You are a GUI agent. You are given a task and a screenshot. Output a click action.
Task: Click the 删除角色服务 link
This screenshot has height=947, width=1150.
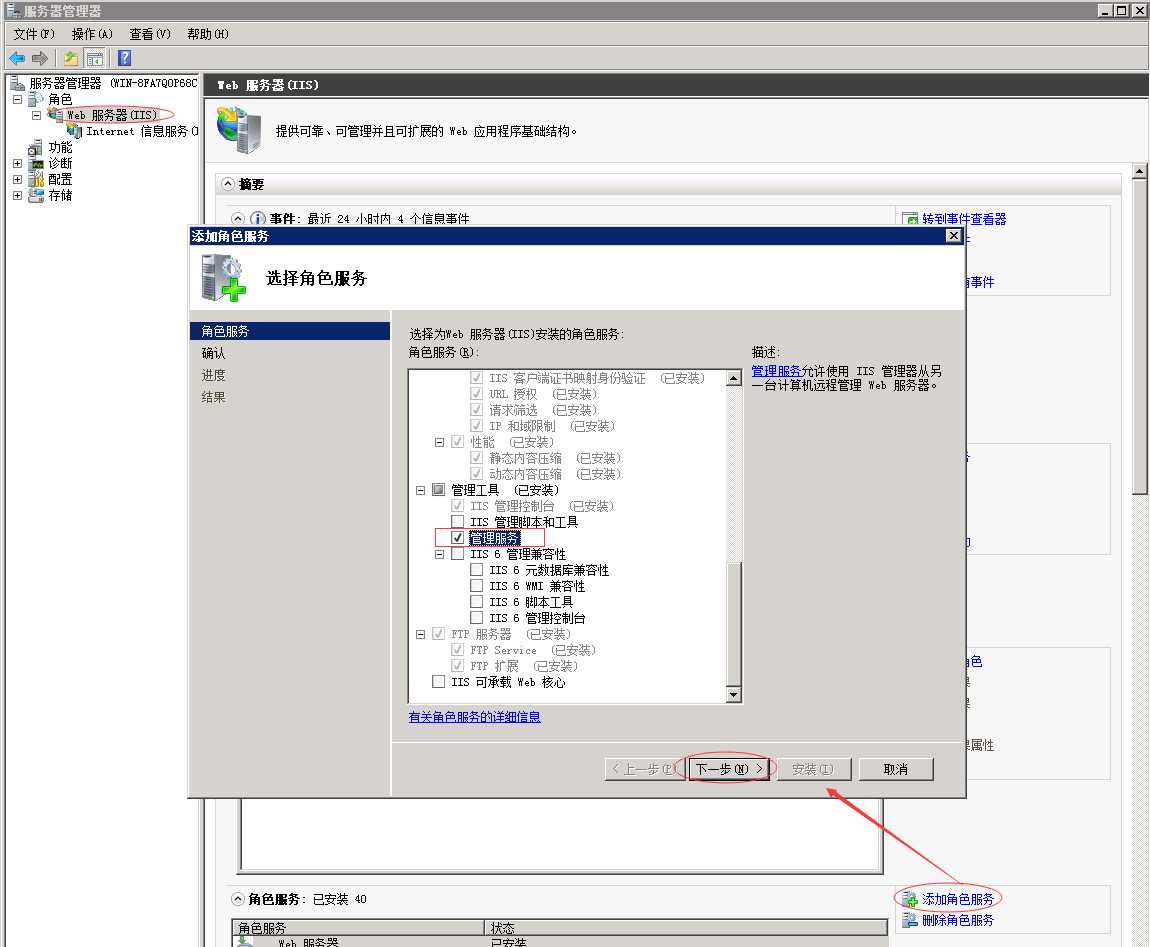(958, 920)
